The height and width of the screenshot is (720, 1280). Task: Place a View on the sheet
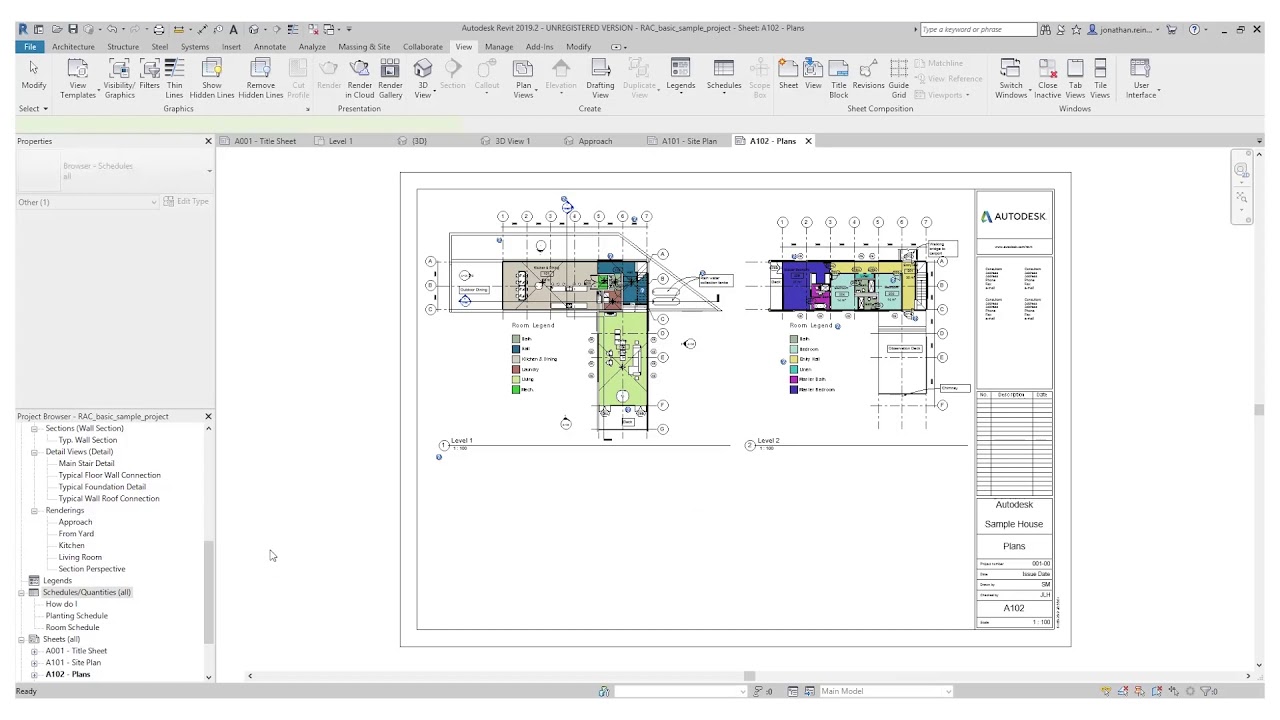[x=813, y=74]
